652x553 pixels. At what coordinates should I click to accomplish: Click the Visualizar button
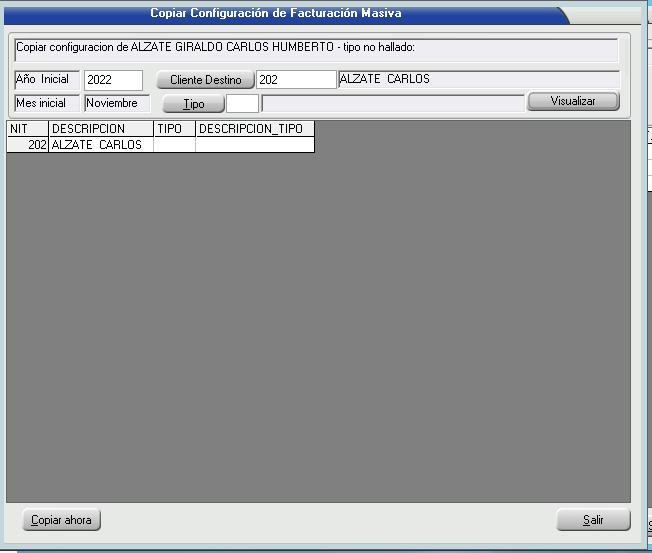572,101
